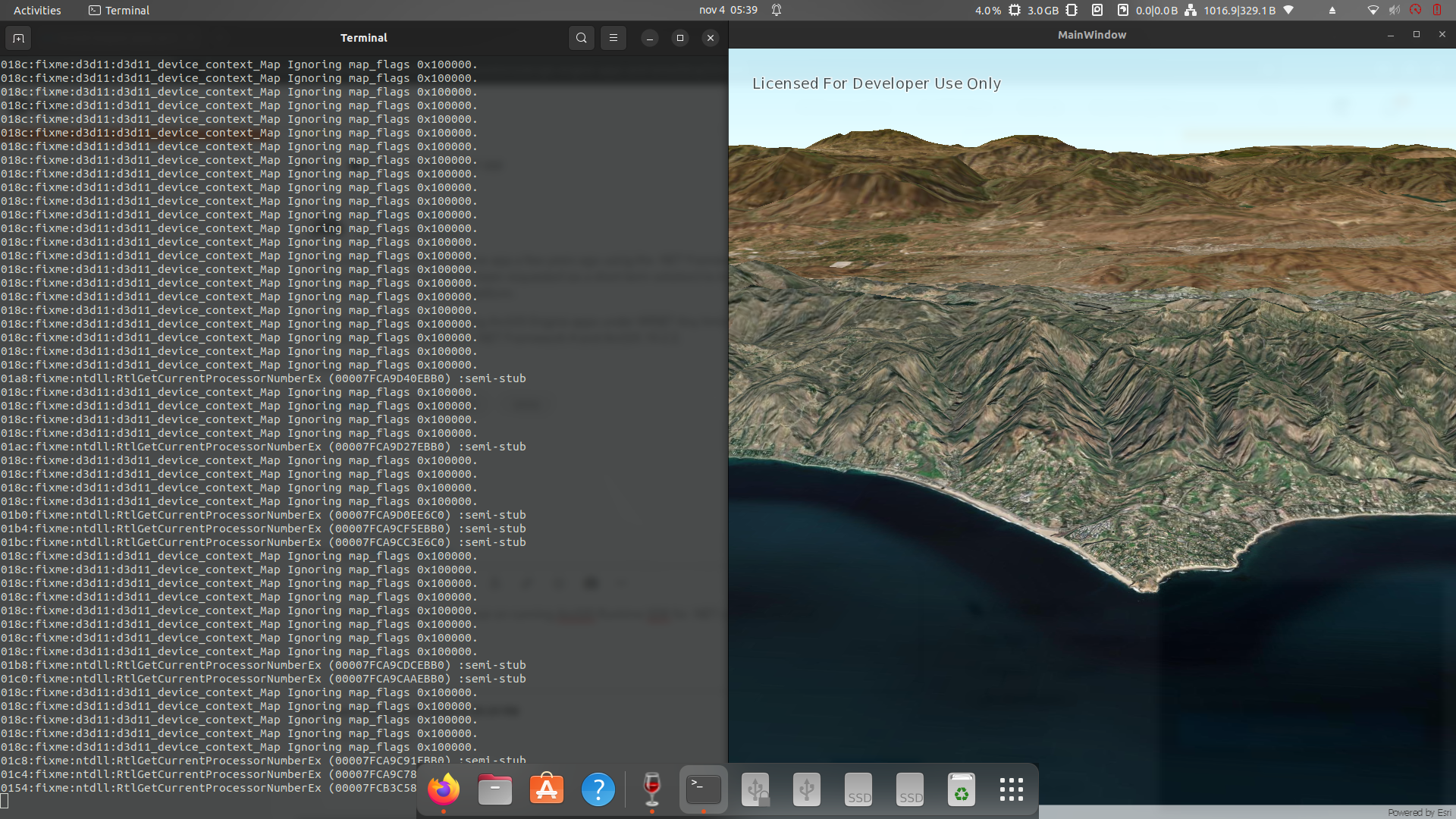Toggle the muted volume indicator
This screenshot has height=819, width=1456.
[x=1394, y=10]
